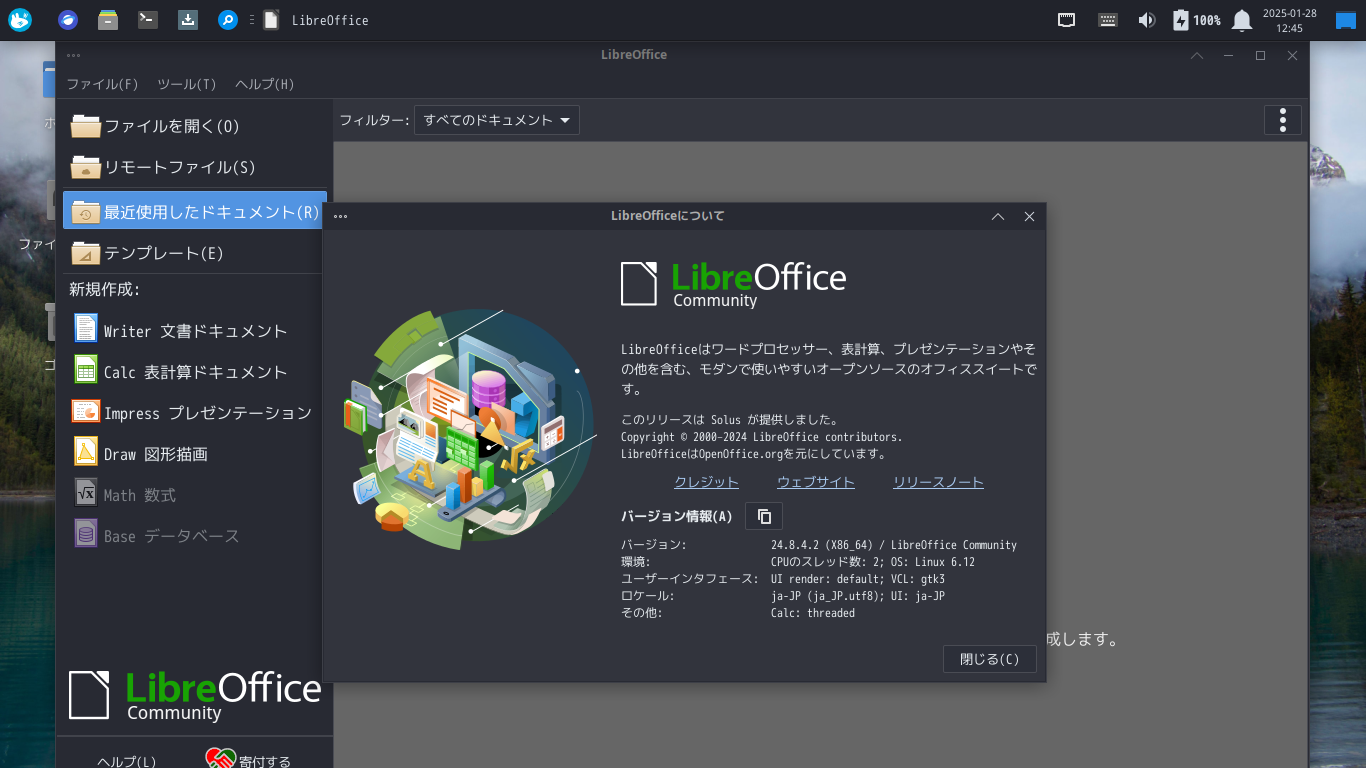Click the network connection tray icon
The width and height of the screenshot is (1366, 768).
point(1067,20)
